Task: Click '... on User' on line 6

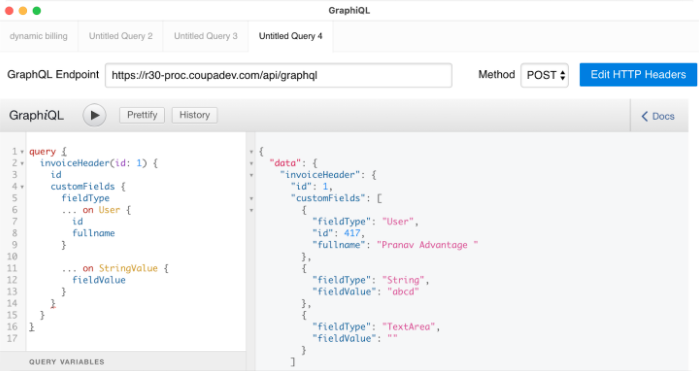Action: [x=91, y=210]
